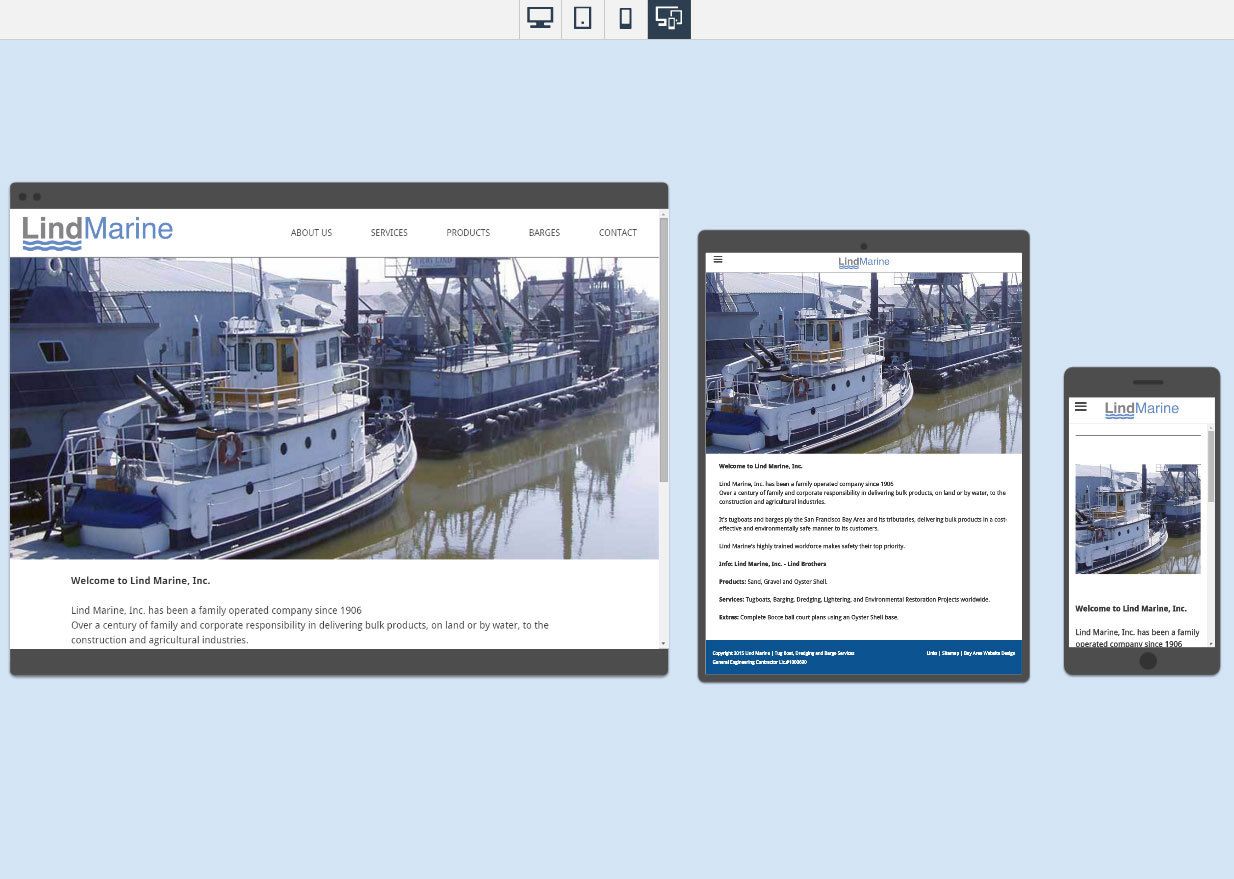Switch to tablet preview icon
Image resolution: width=1234 pixels, height=879 pixels.
[583, 19]
